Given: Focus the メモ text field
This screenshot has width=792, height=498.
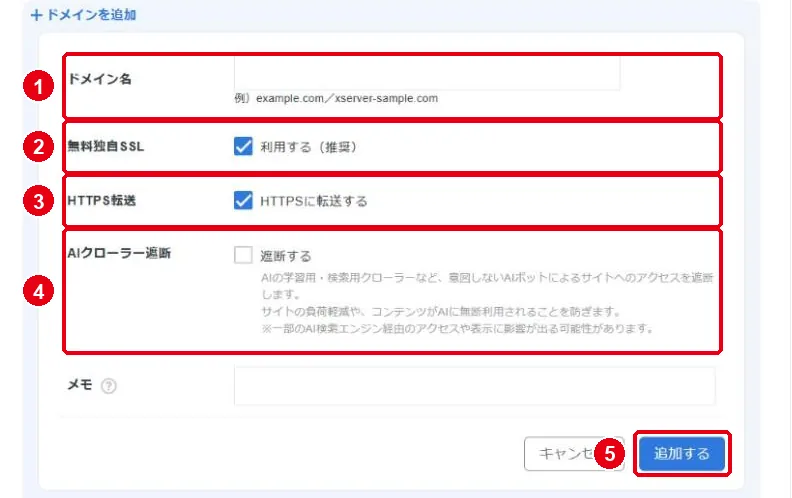Looking at the screenshot, I should tap(475, 386).
